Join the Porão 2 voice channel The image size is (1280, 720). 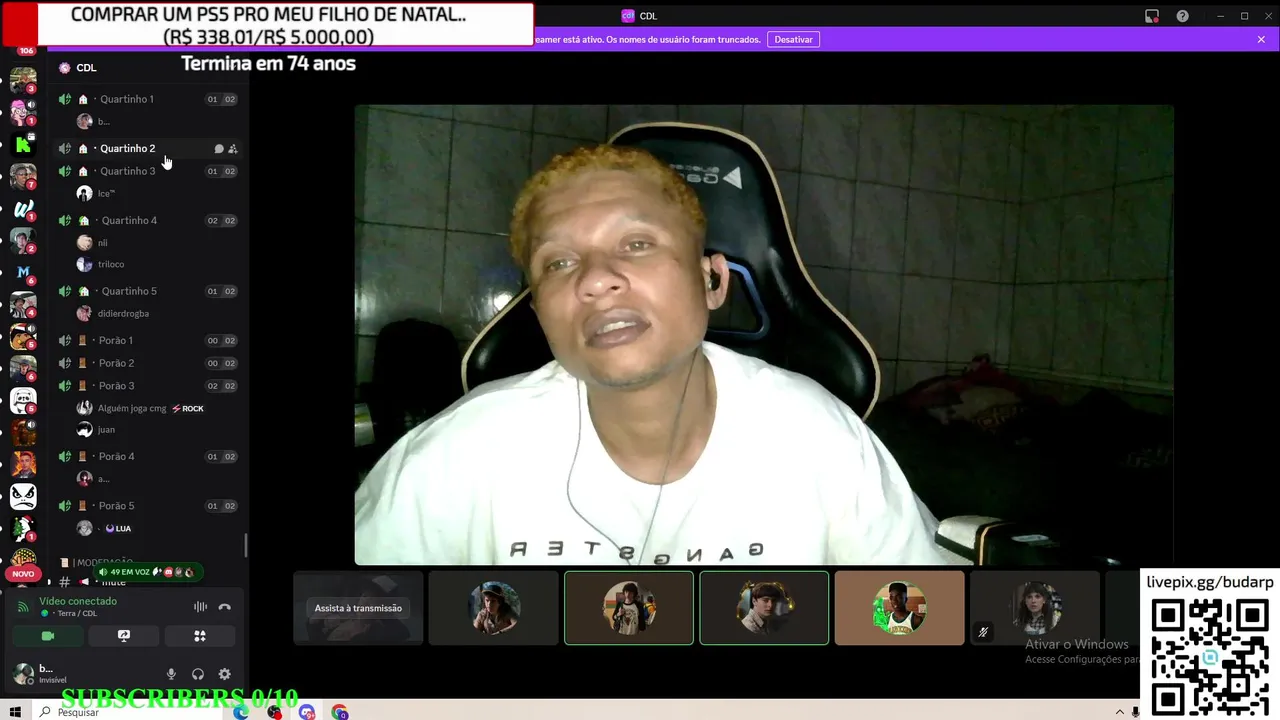tap(148, 363)
